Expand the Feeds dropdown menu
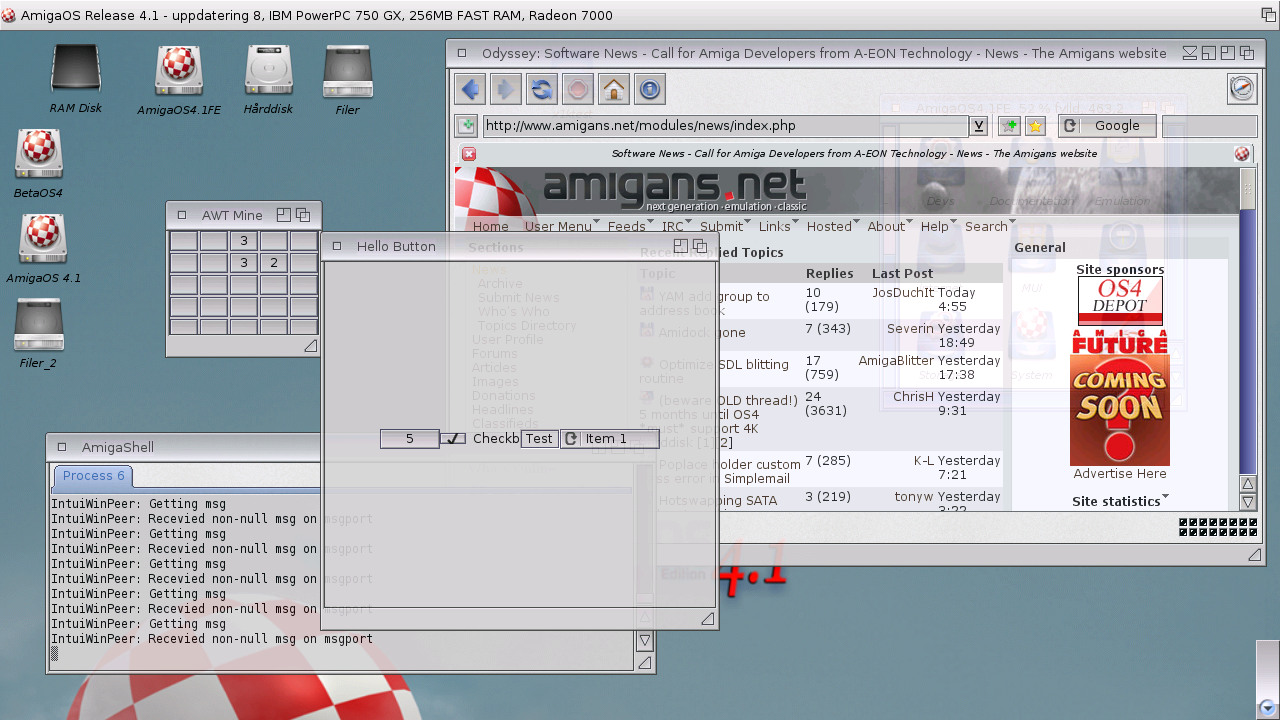Screen dimensions: 1280x720 [653, 222]
